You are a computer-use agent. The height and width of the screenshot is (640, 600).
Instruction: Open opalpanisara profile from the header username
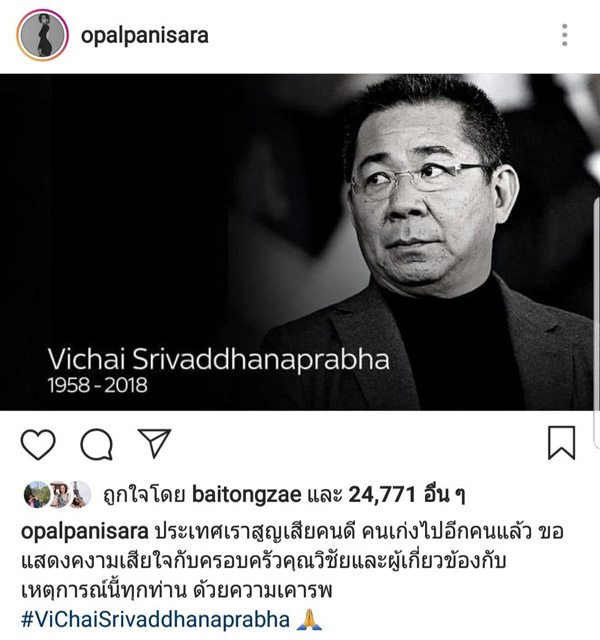(144, 36)
